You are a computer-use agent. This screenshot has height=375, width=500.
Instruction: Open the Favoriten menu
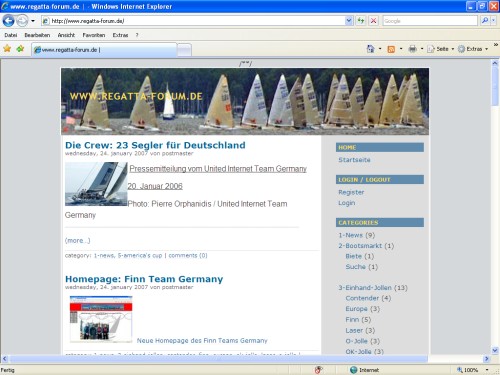94,35
